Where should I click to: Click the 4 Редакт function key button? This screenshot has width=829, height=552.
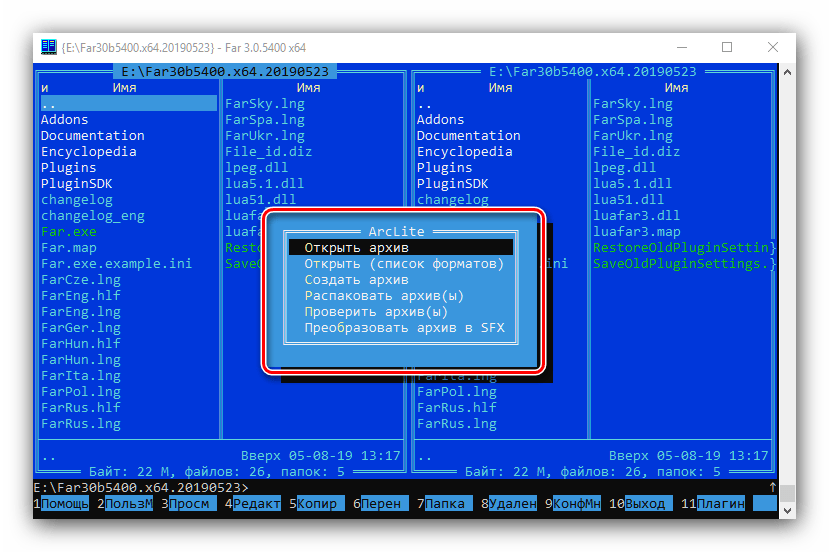pyautogui.click(x=253, y=503)
